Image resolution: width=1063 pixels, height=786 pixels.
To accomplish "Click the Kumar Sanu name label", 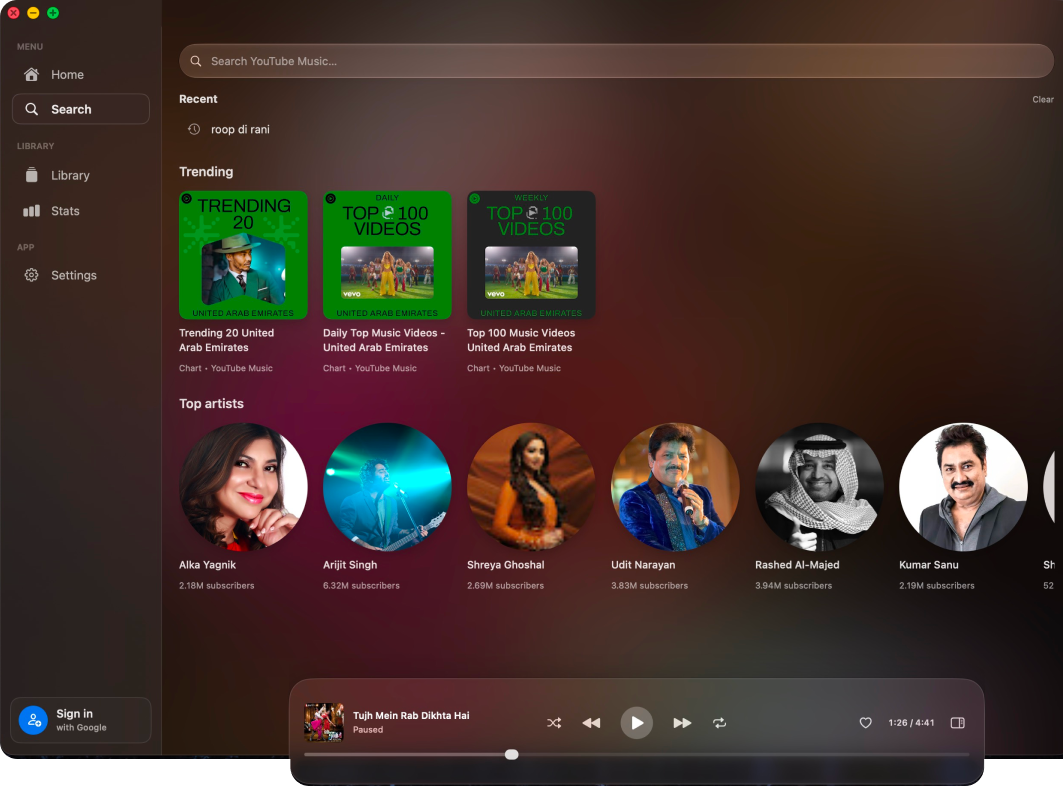I will click(x=929, y=565).
